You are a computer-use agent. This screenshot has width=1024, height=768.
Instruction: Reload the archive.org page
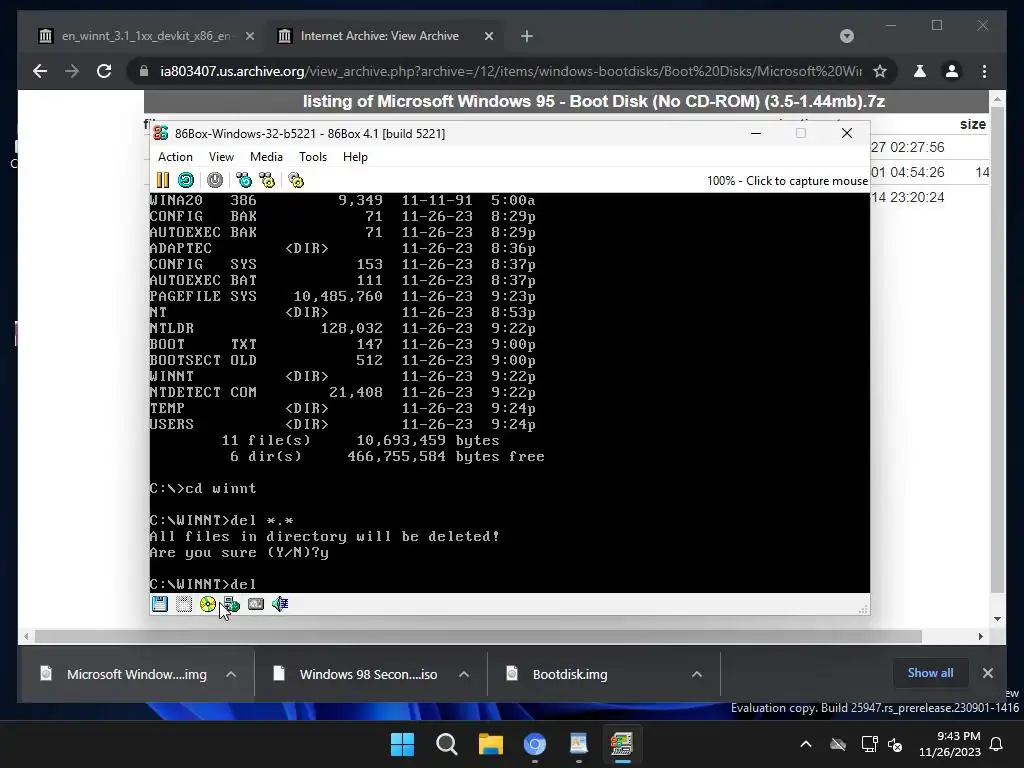tap(104, 71)
